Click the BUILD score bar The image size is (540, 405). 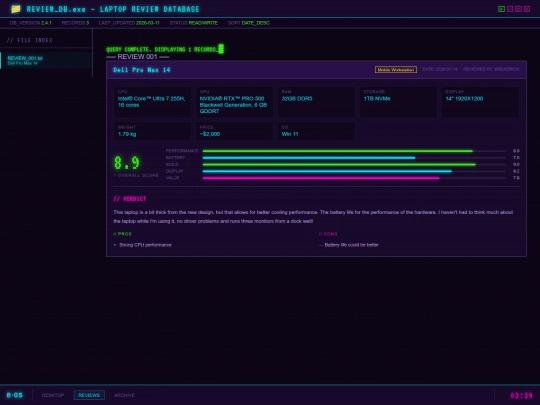pyautogui.click(x=354, y=165)
